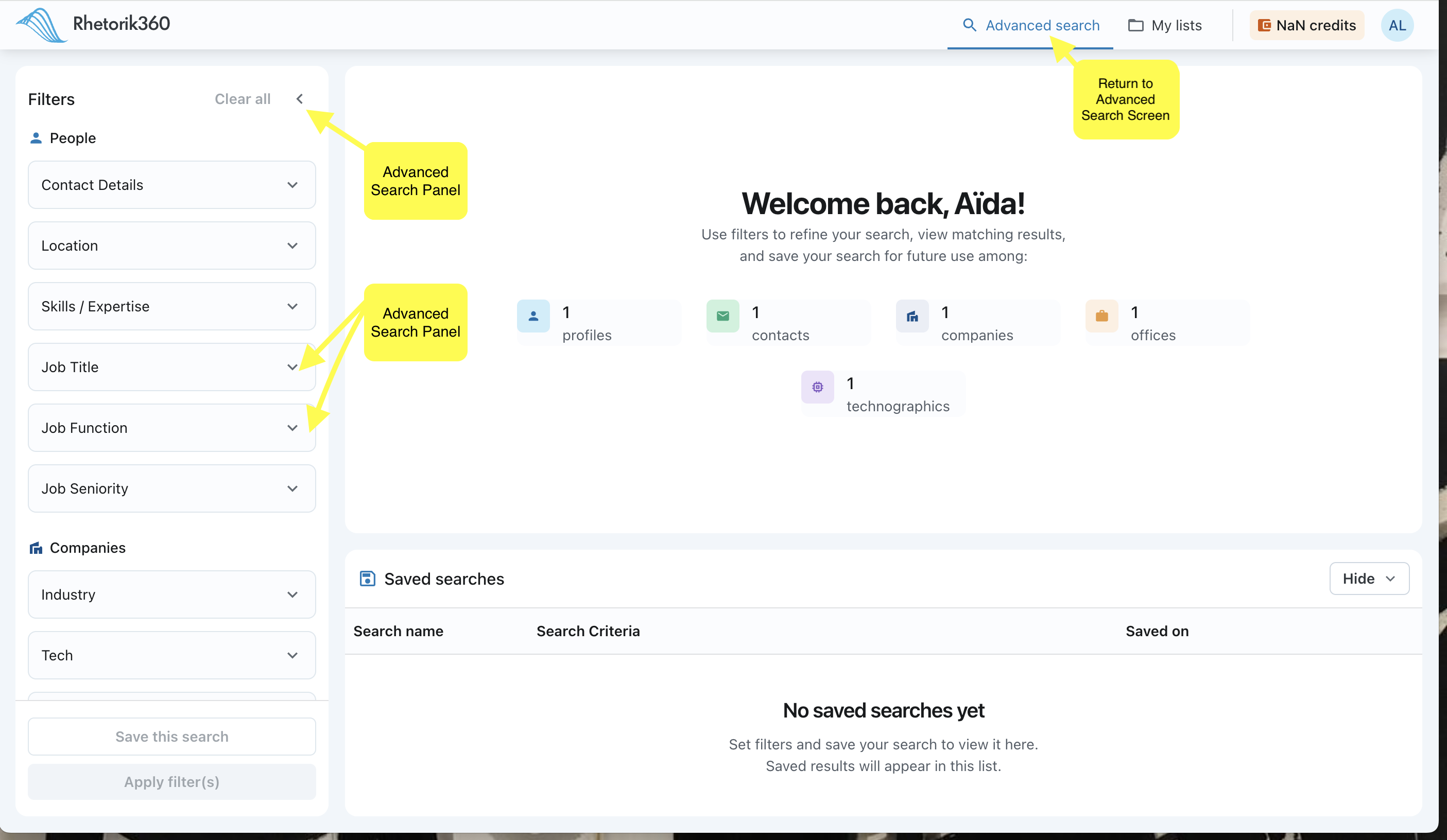The image size is (1447, 840).
Task: Expand the Skills / Expertise filter
Action: pyautogui.click(x=171, y=306)
